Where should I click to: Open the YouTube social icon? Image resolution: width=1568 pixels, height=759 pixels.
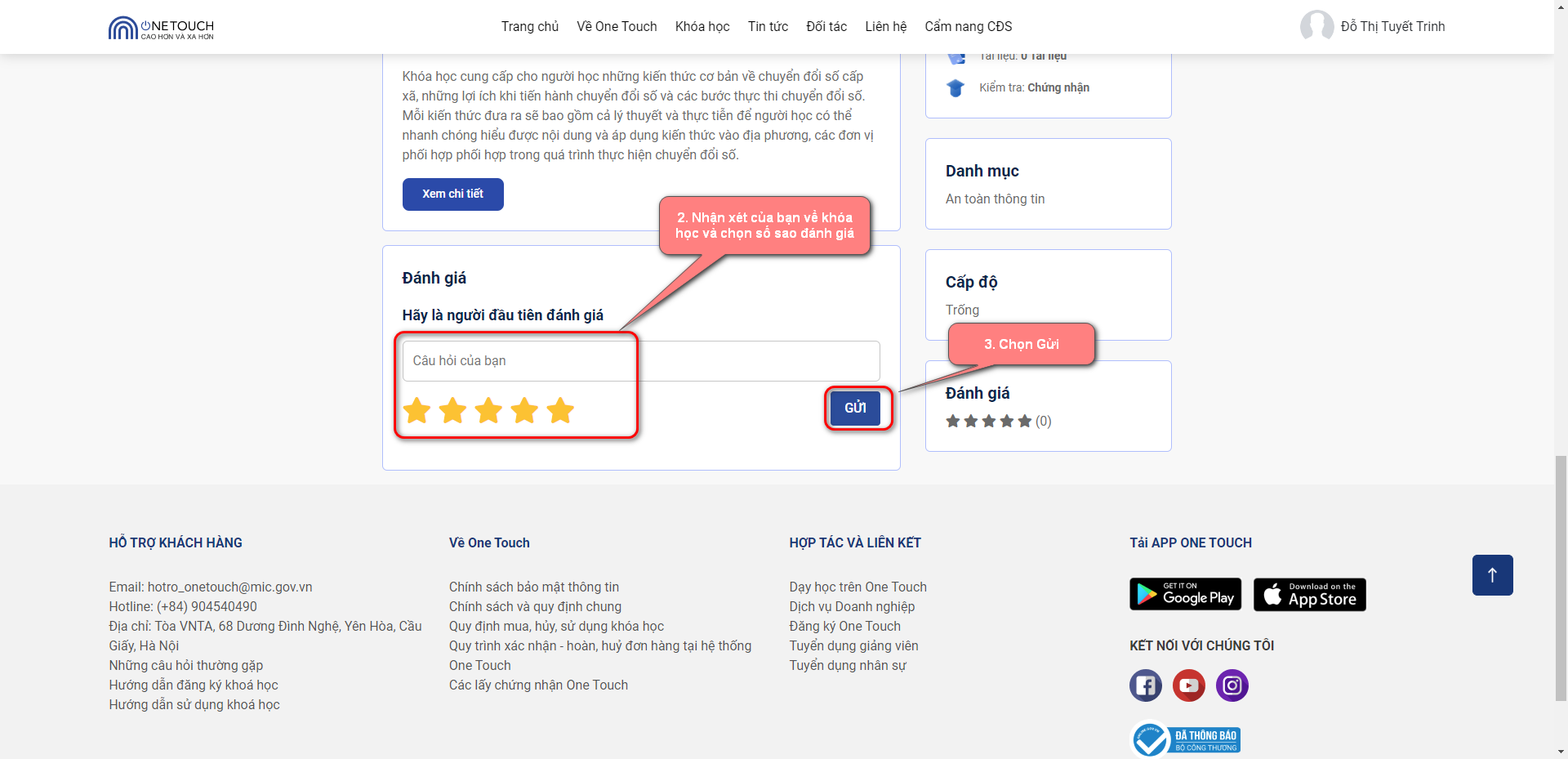pos(1188,685)
